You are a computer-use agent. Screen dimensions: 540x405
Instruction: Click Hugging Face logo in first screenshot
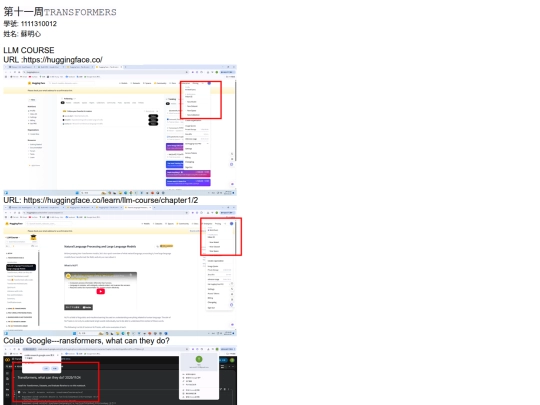(x=37, y=83)
